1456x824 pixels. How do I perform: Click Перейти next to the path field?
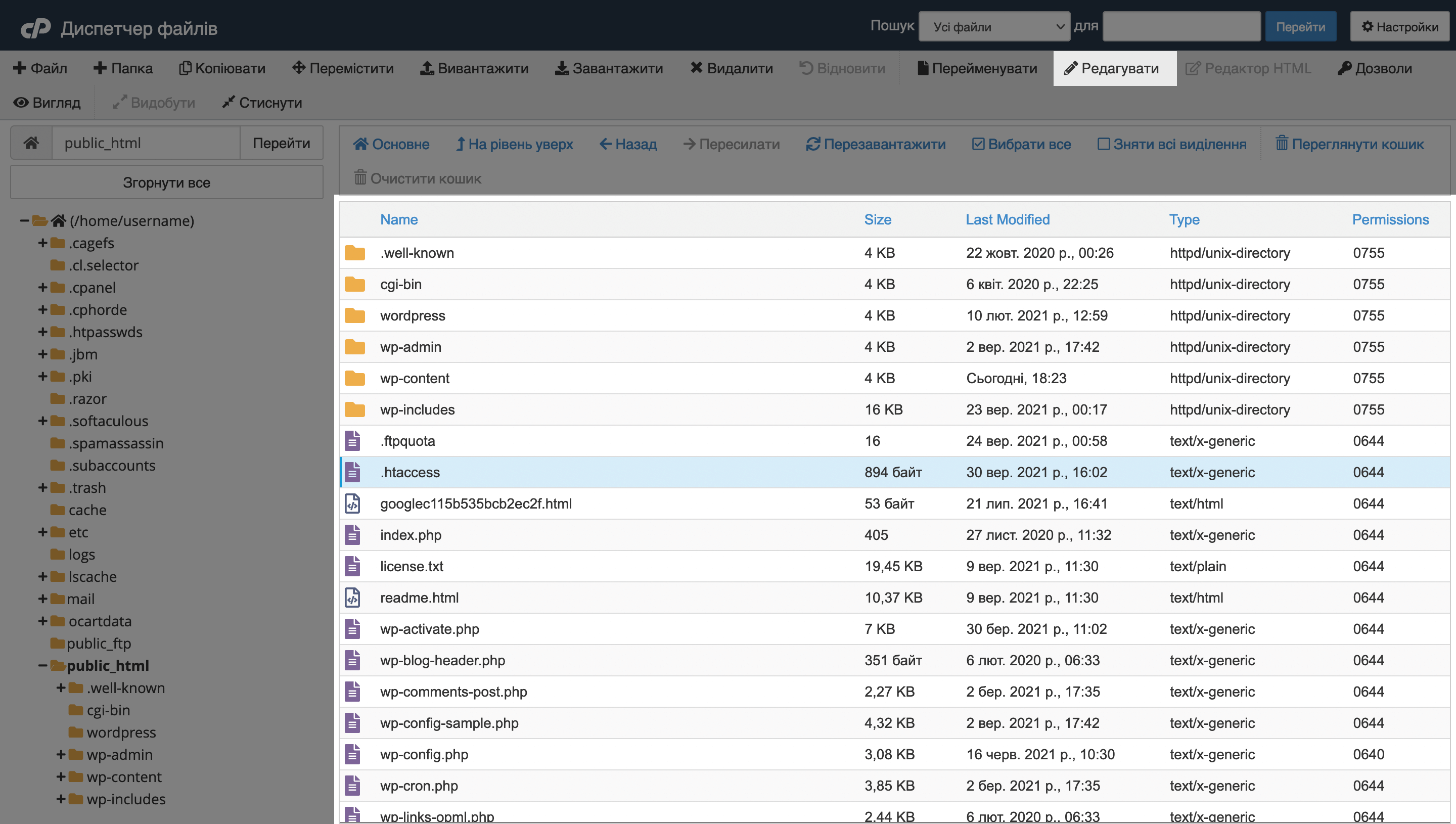pos(281,143)
